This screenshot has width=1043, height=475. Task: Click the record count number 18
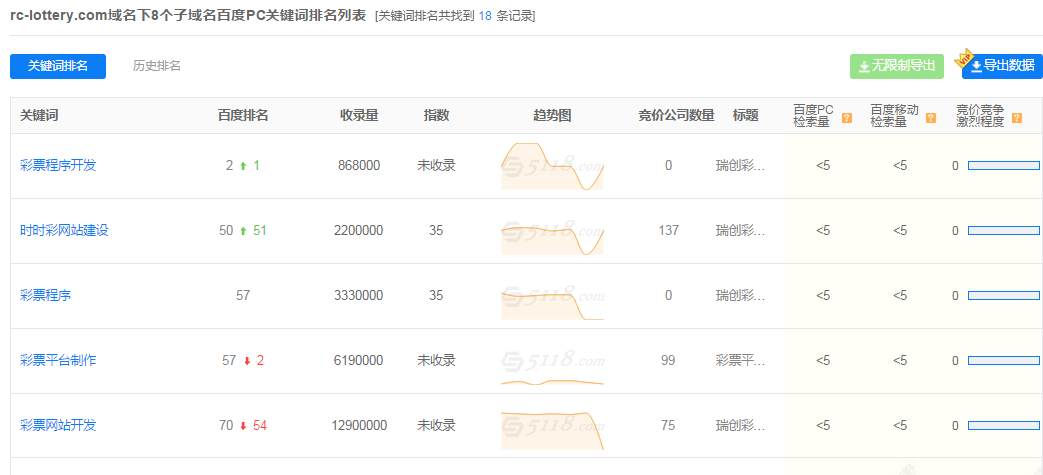click(x=485, y=17)
